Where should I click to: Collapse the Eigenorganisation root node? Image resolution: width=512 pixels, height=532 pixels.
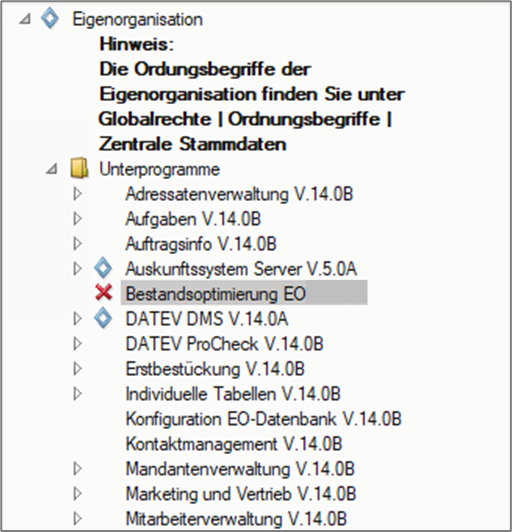[25, 20]
